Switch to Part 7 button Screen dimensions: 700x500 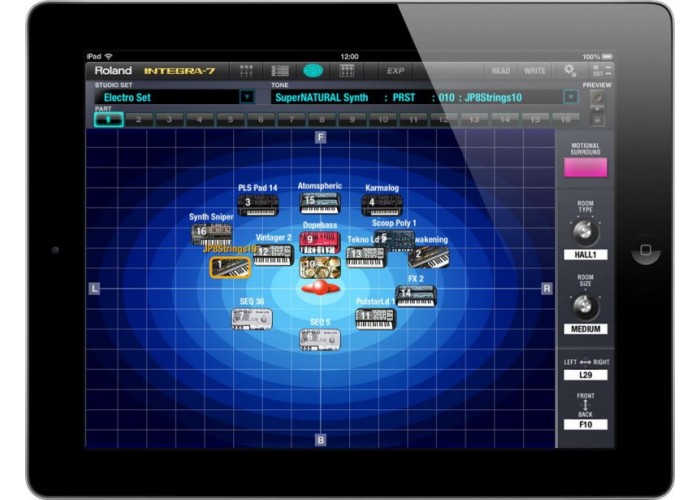291,119
